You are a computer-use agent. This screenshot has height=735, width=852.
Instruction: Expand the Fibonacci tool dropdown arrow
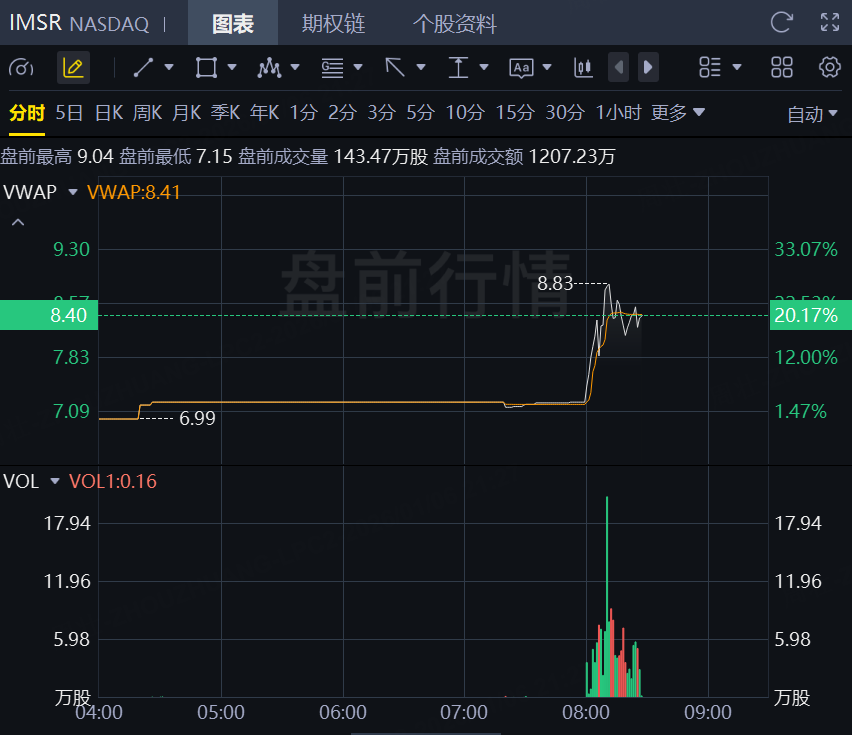coord(358,67)
